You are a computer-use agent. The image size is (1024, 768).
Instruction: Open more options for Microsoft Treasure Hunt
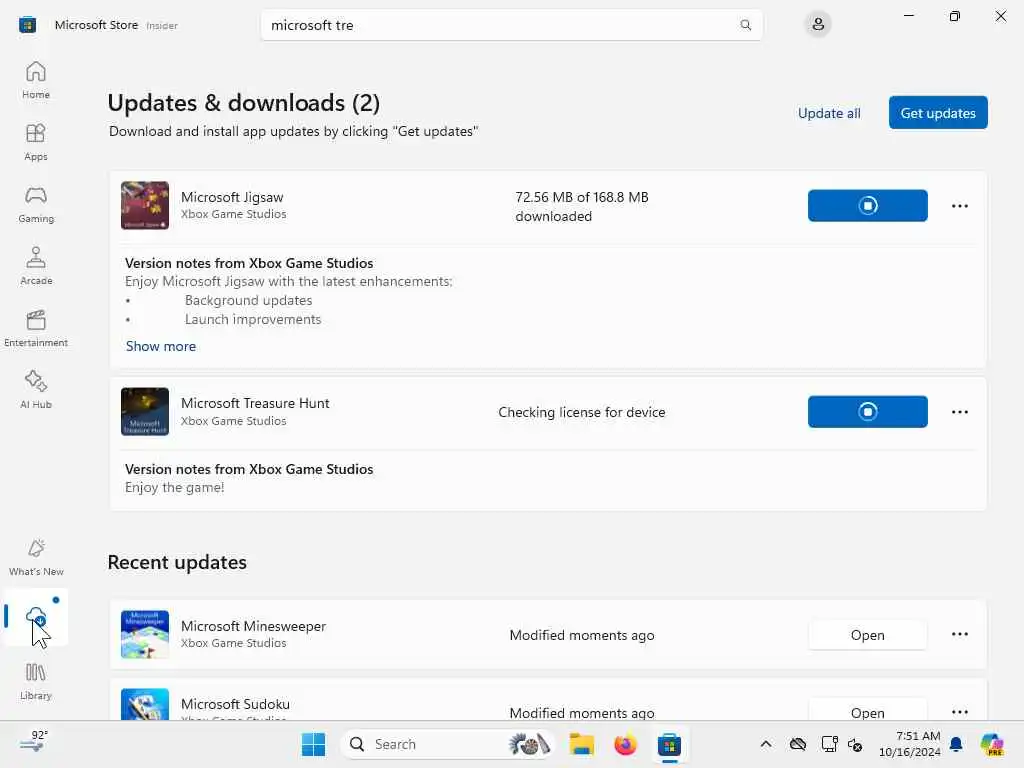tap(959, 411)
